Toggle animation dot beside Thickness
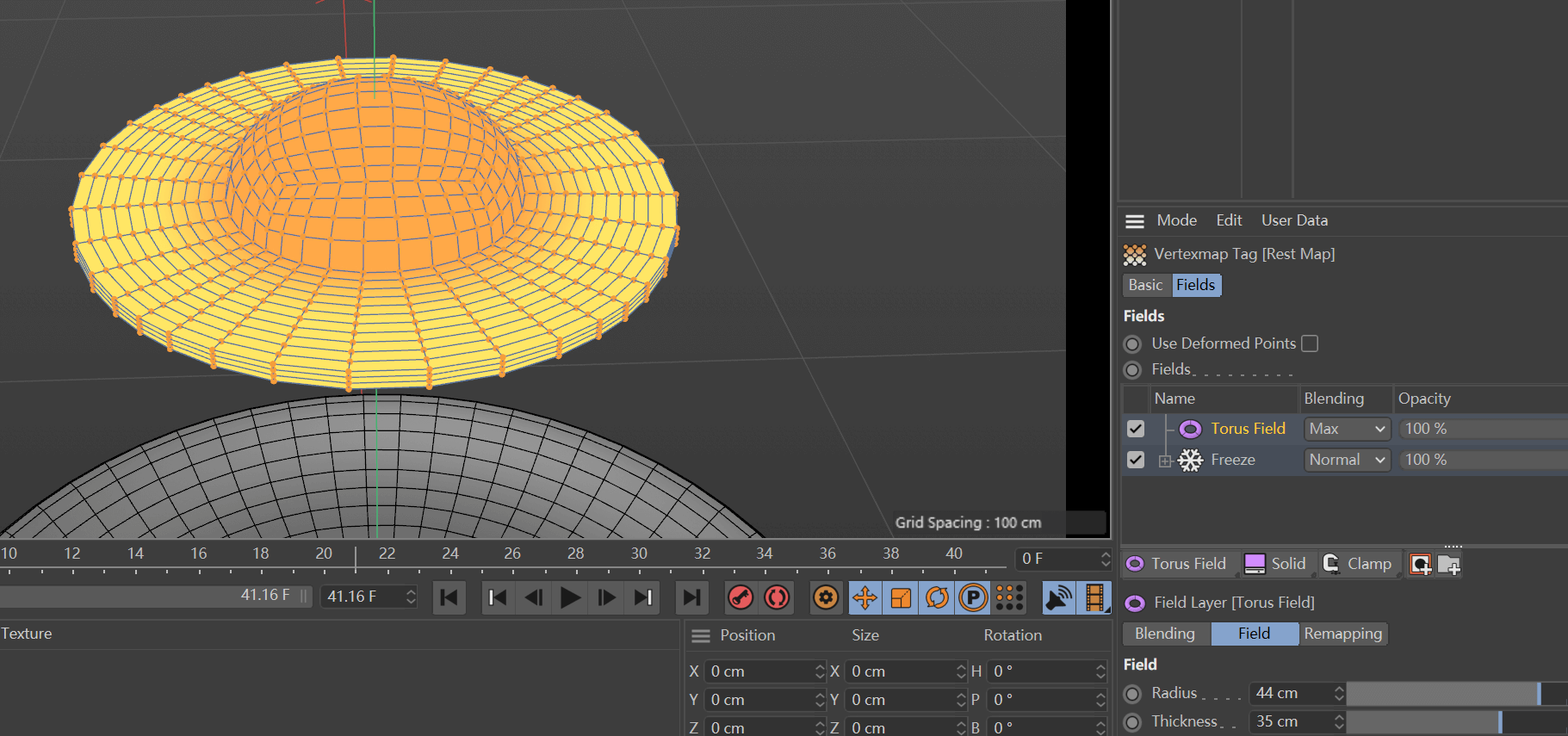 pos(1133,722)
